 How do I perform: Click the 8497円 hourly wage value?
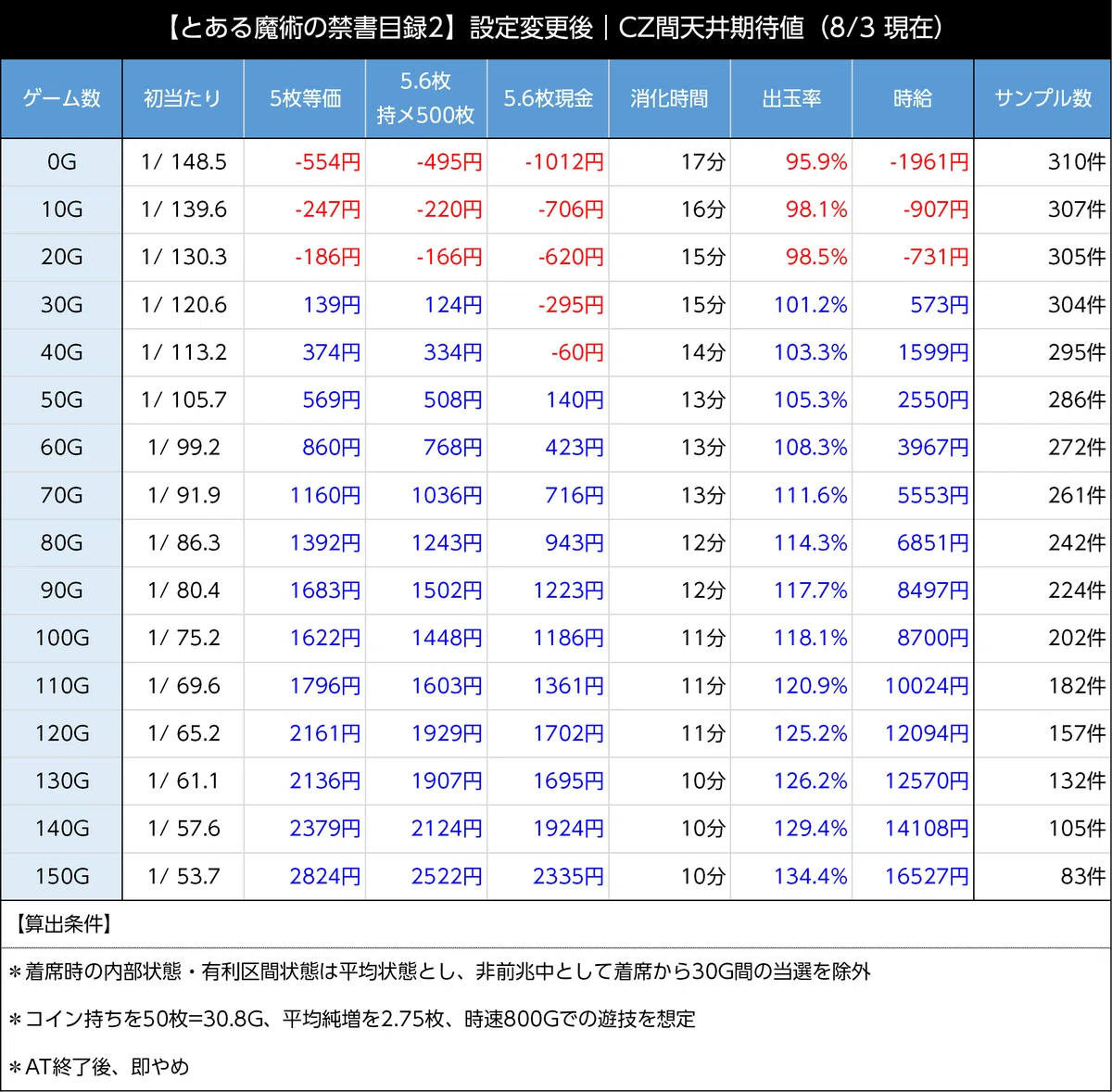933,590
